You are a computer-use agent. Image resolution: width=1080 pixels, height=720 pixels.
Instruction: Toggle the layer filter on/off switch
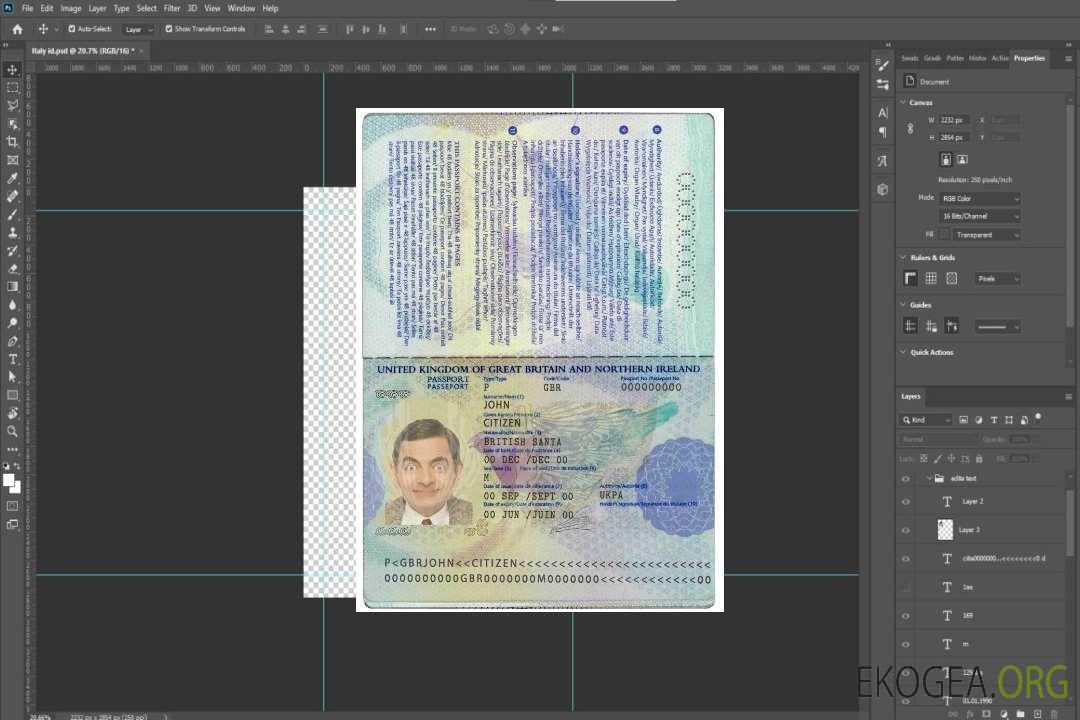tap(1038, 418)
